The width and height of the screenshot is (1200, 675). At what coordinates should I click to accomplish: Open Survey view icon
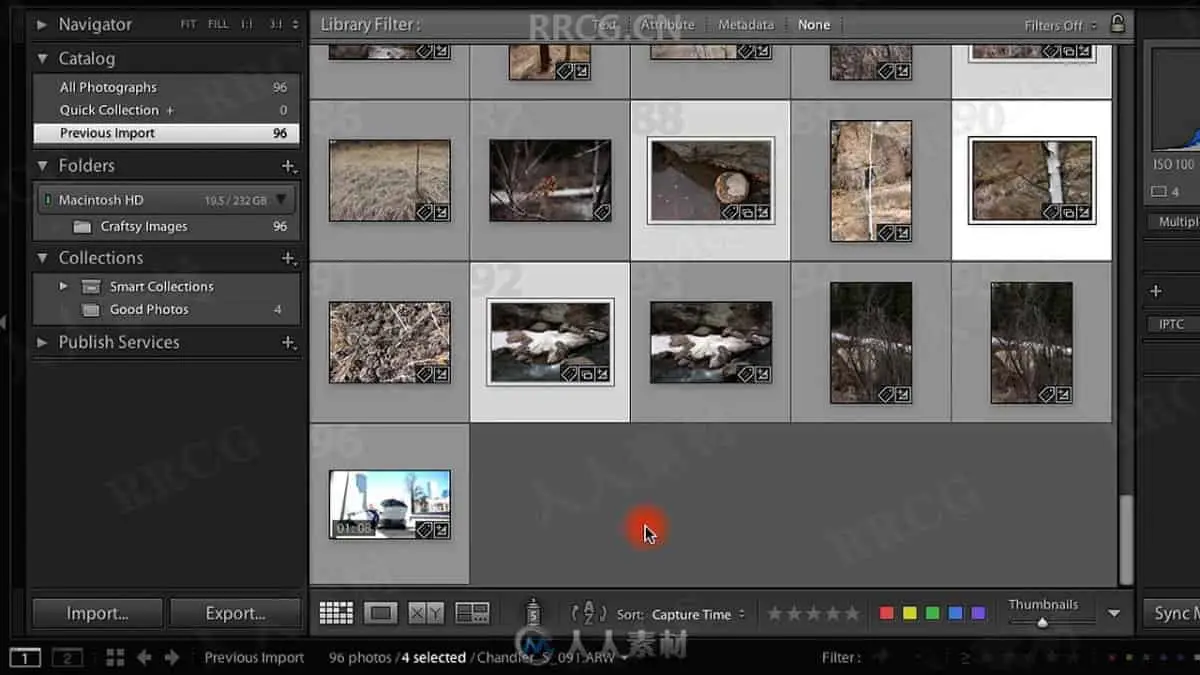click(472, 613)
